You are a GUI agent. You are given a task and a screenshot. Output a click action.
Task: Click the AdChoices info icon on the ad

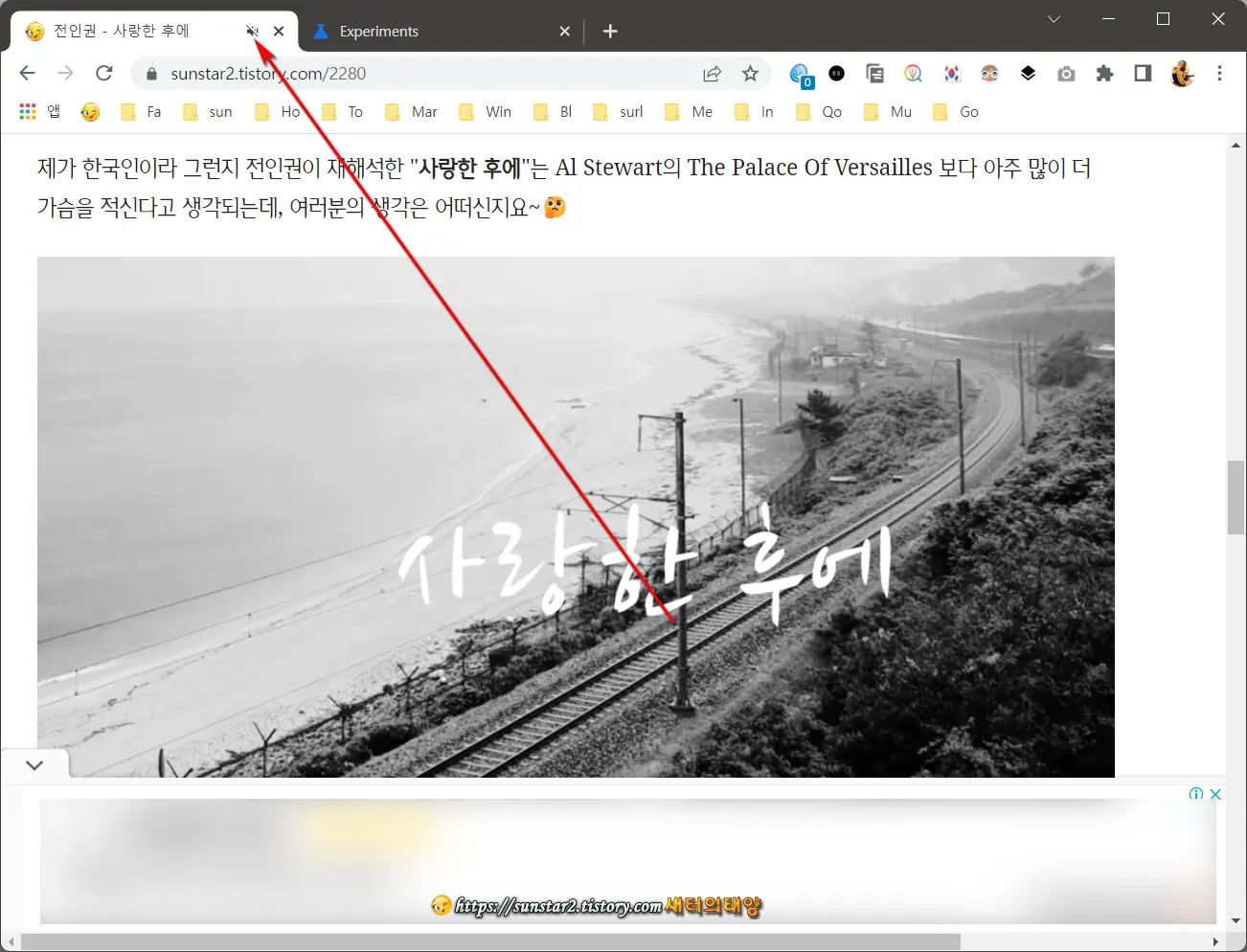pos(1194,794)
